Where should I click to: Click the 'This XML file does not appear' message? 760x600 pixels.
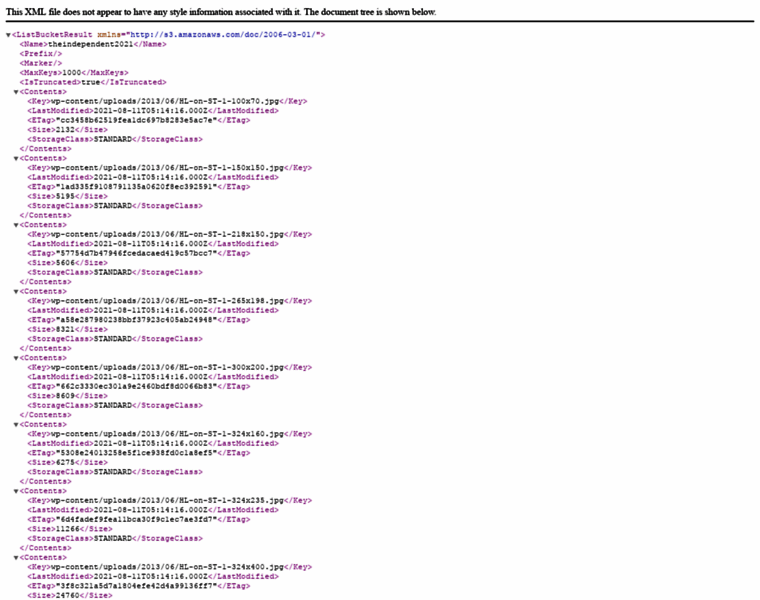pyautogui.click(x=221, y=12)
